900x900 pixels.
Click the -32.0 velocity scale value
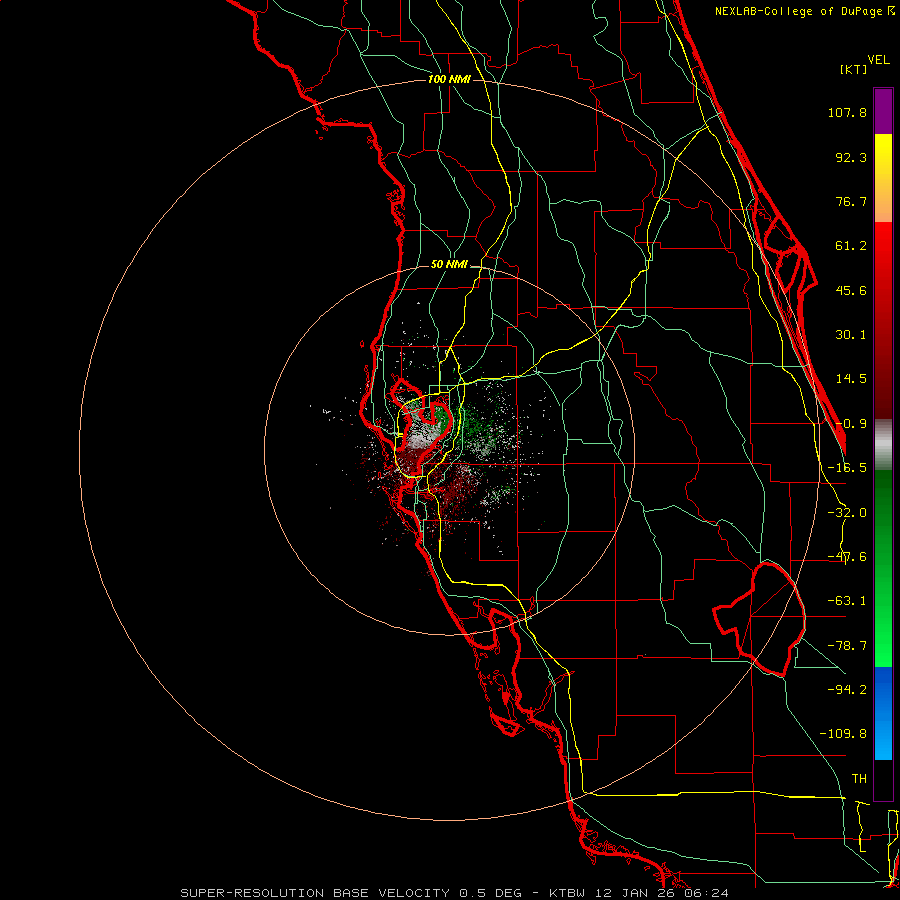pyautogui.click(x=847, y=513)
